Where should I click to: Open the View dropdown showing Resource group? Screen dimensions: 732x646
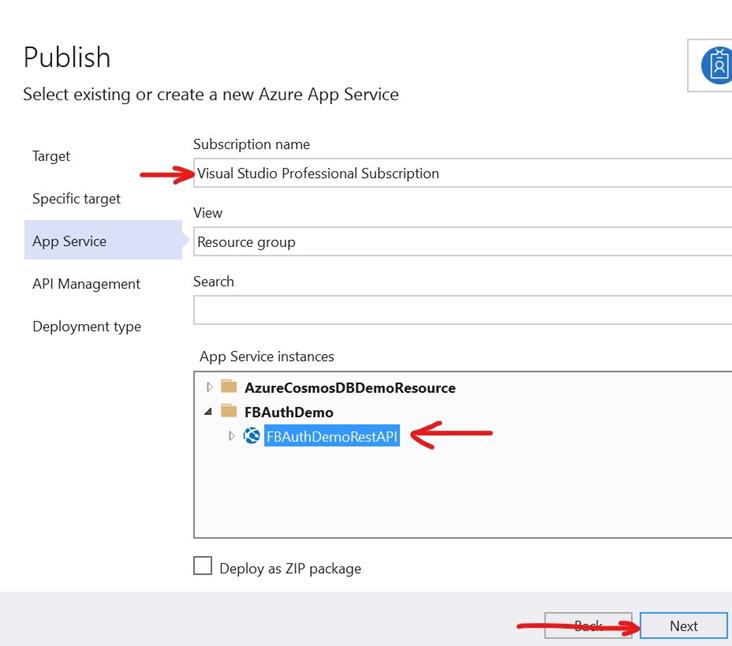point(463,242)
